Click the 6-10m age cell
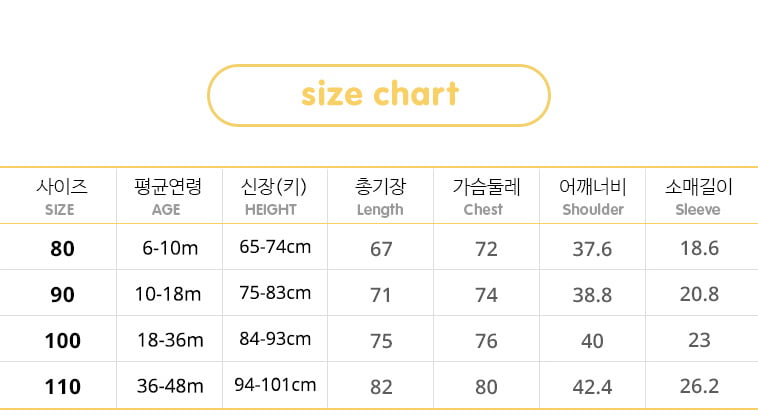Screen dimensions: 758x420 [x=170, y=248]
